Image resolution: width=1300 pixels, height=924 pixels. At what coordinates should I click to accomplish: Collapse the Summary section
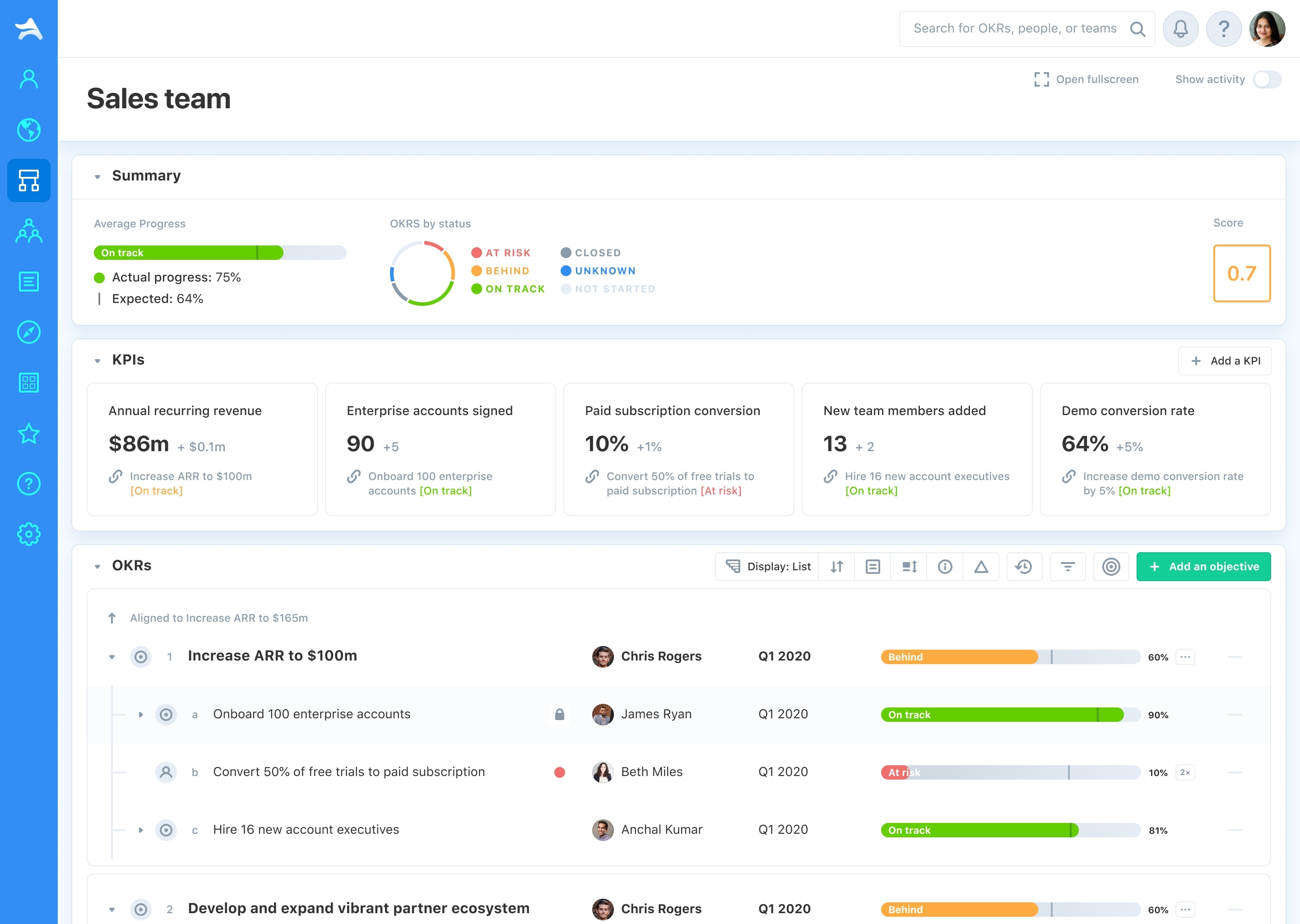97,176
